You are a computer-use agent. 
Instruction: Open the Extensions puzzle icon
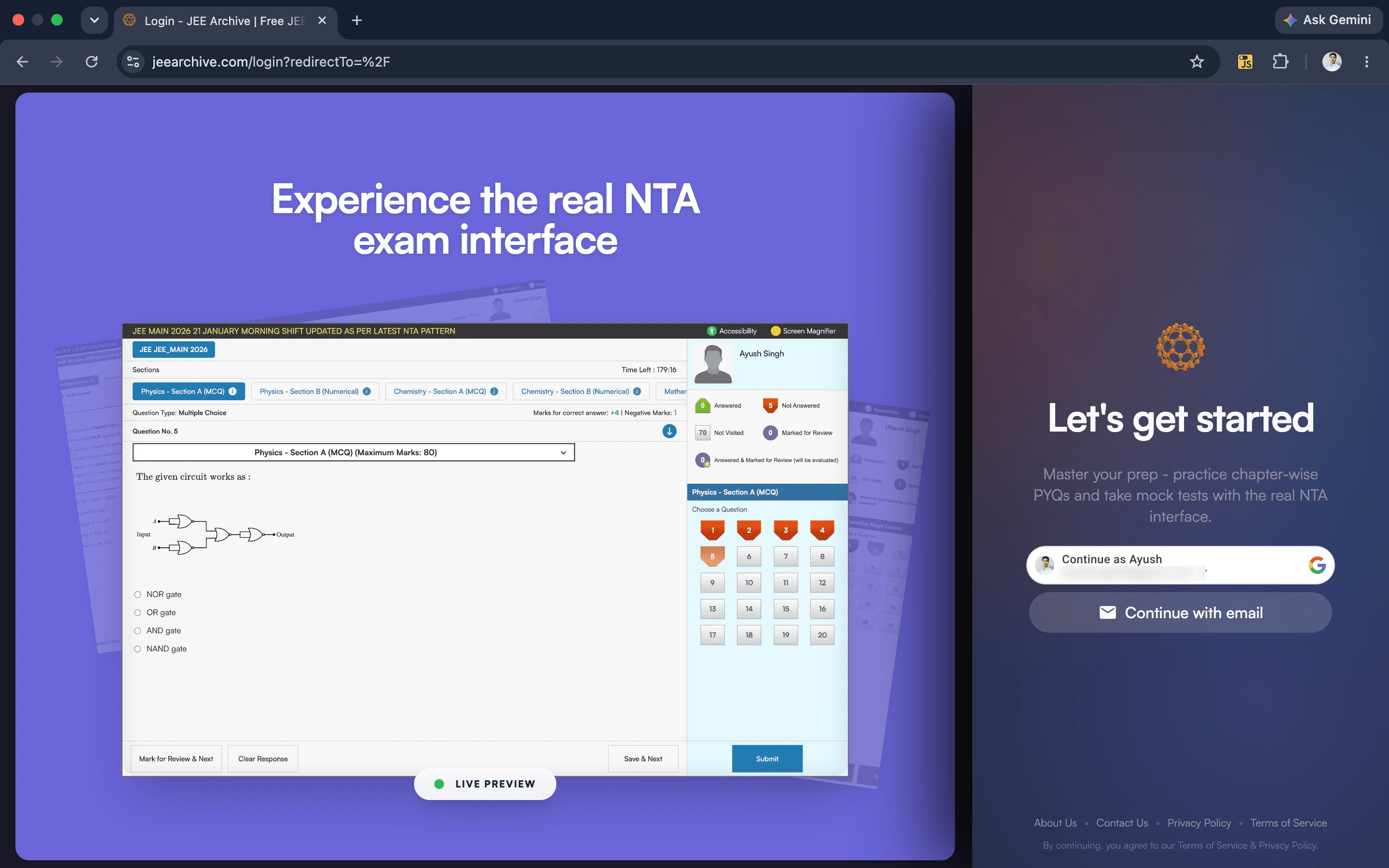click(1280, 61)
